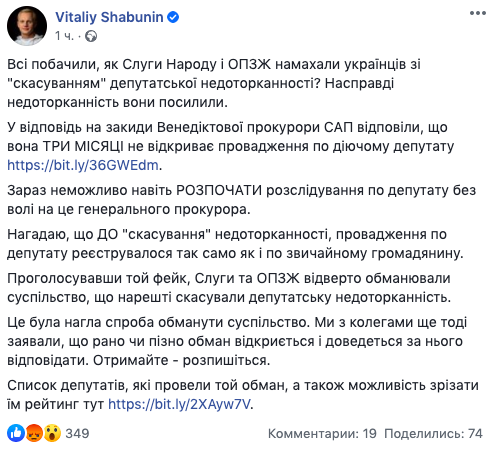Show who reacted via the 349 count

coord(77,433)
